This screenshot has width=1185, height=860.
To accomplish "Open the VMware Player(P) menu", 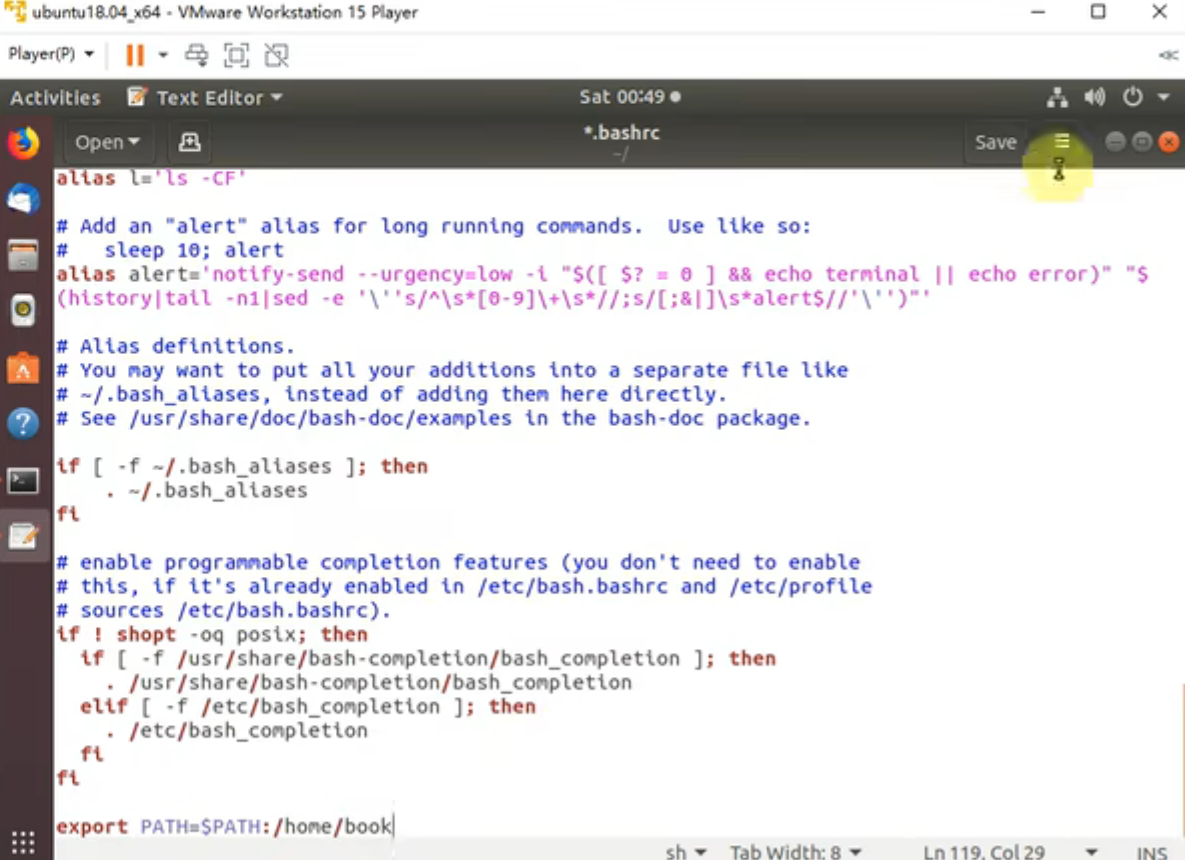I will (51, 54).
